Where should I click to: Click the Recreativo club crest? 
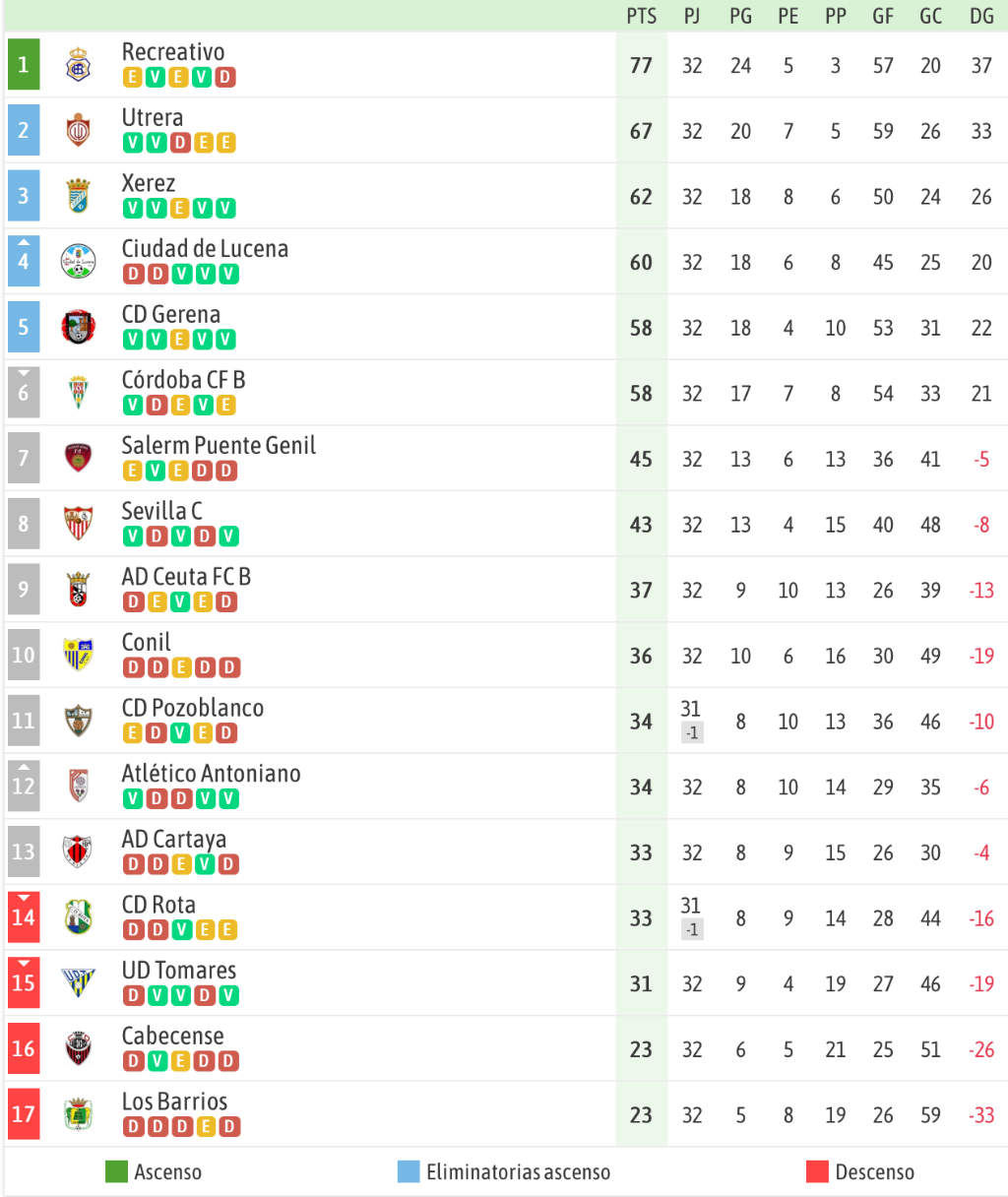pyautogui.click(x=78, y=65)
